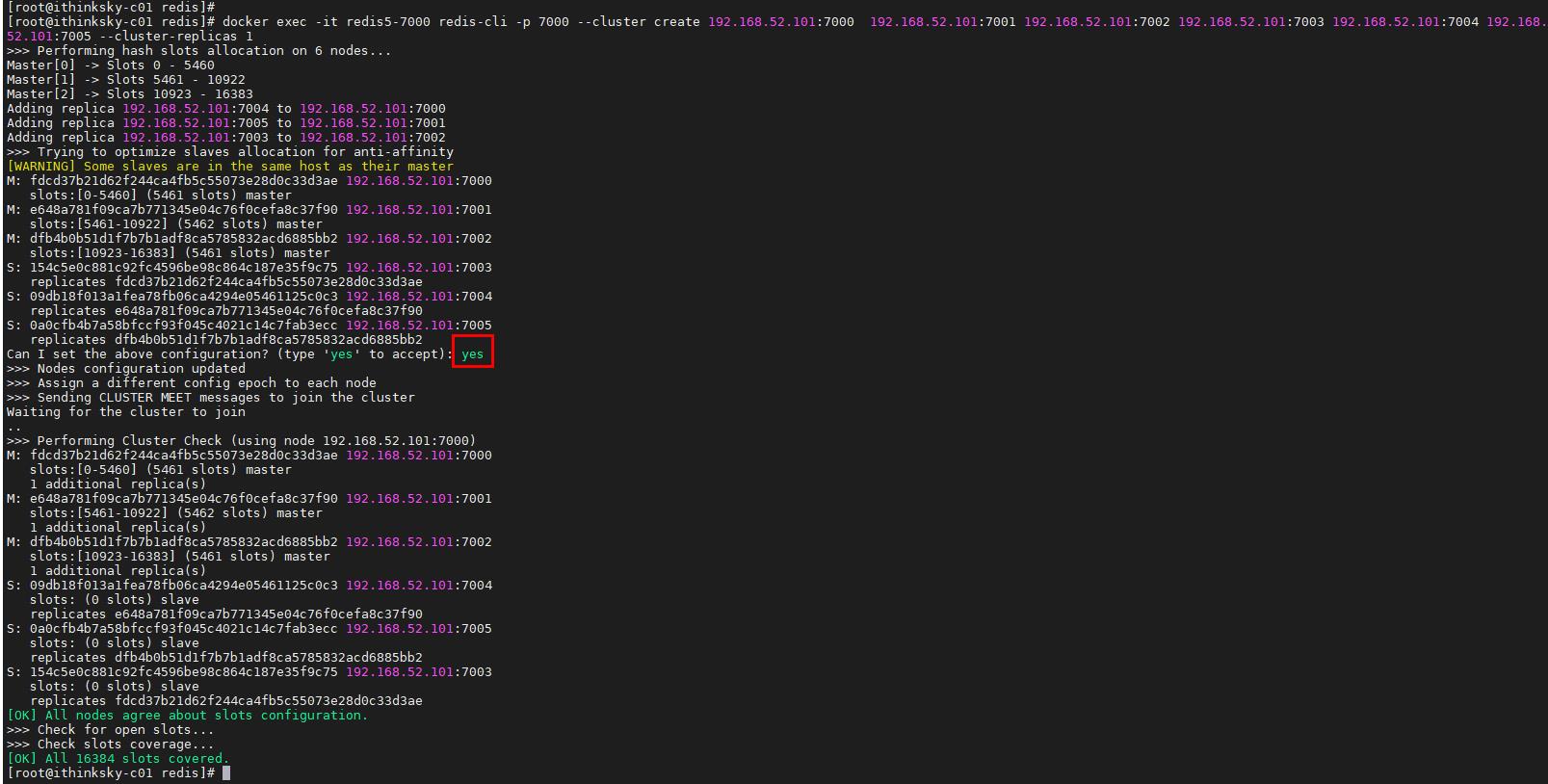Click the green 'yes' answer text
This screenshot has width=1548, height=784.
472,353
